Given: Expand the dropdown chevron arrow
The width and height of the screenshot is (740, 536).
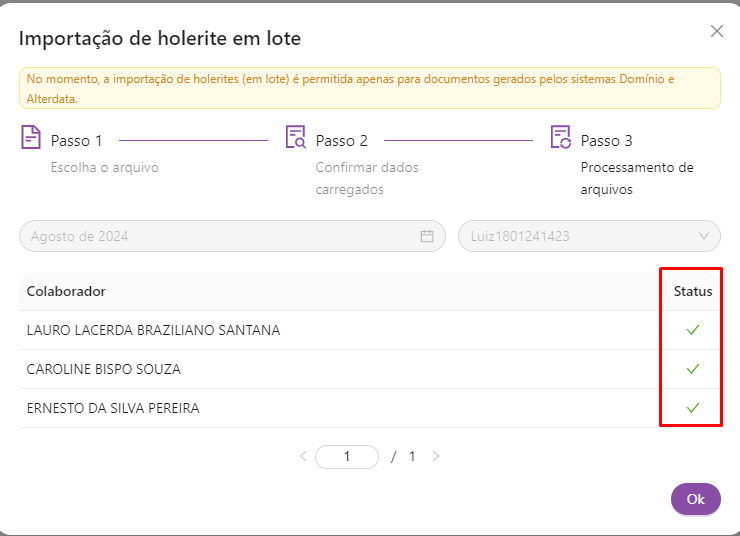Looking at the screenshot, I should [x=704, y=237].
